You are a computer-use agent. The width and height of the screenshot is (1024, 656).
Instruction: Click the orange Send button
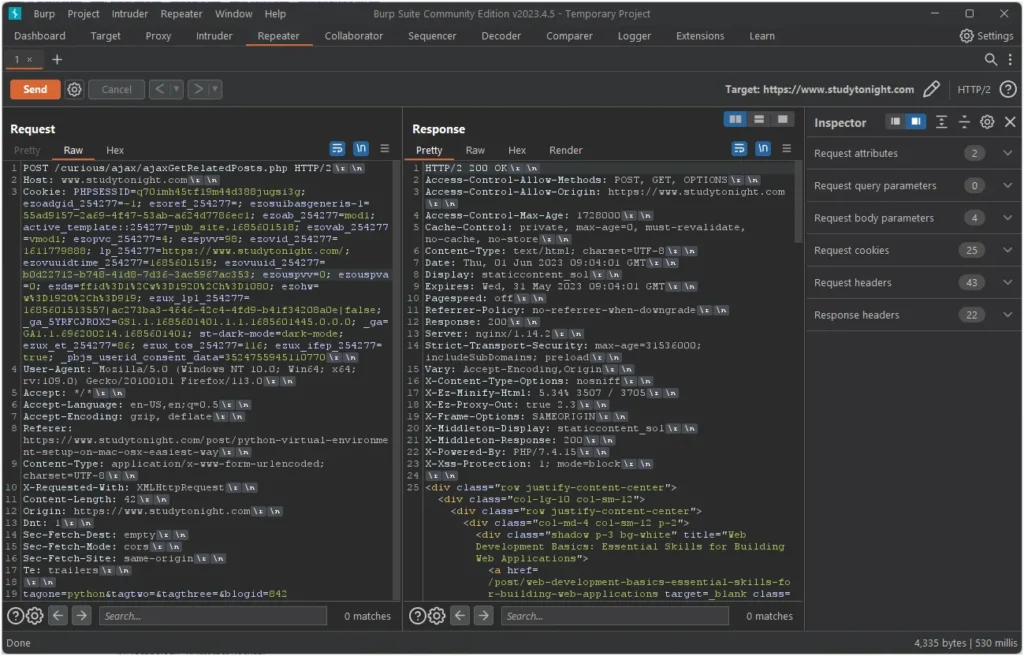click(35, 89)
